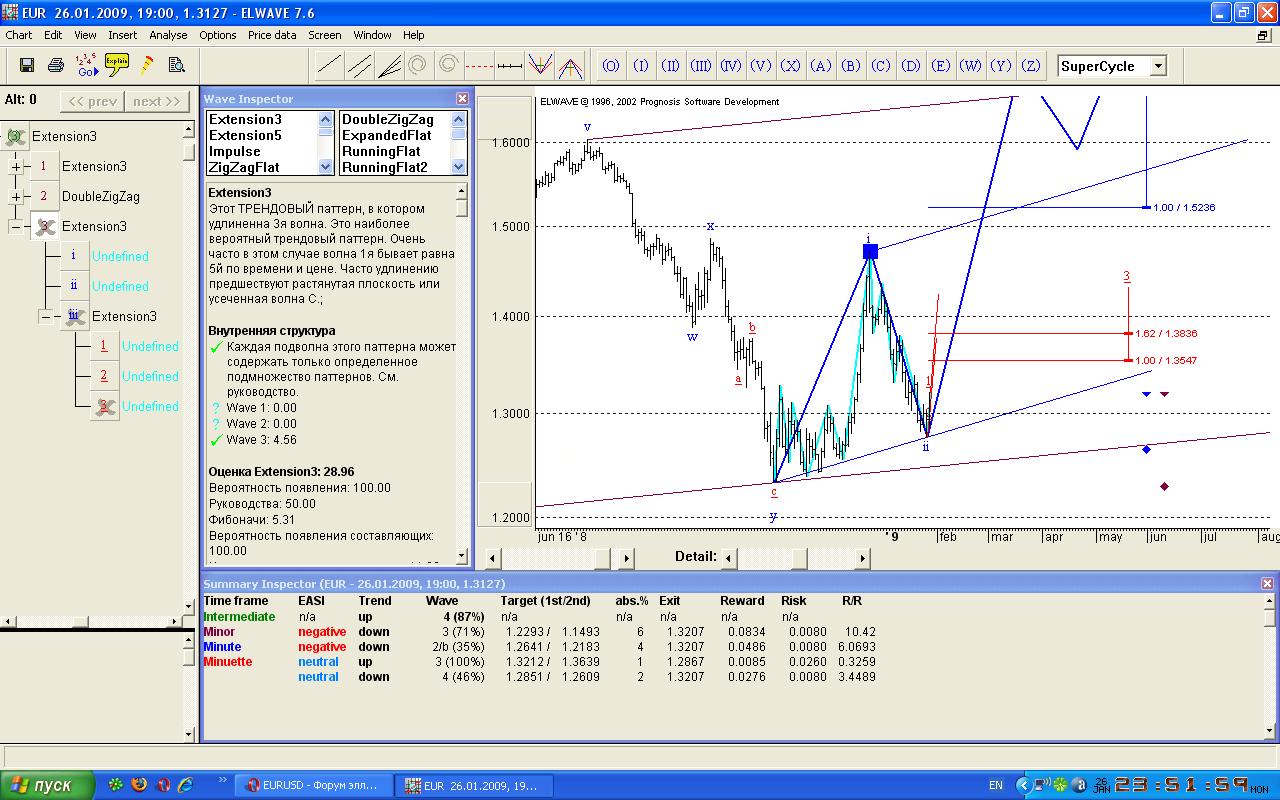This screenshot has height=800, width=1280.
Task: Select the Impulse pattern in left list
Action: 234,152
